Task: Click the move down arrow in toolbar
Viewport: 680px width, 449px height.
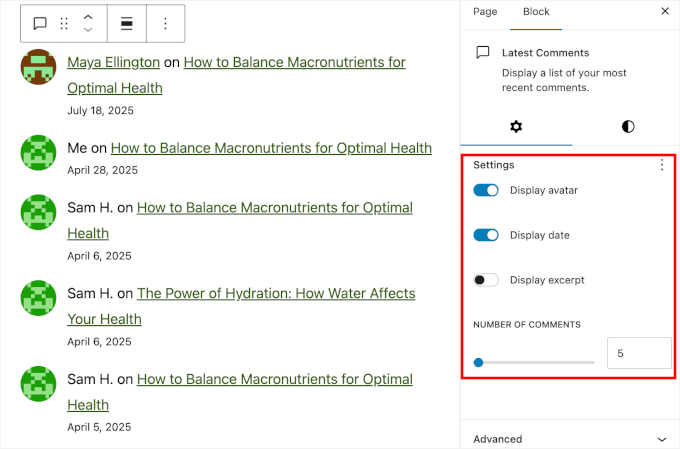Action: pos(88,30)
